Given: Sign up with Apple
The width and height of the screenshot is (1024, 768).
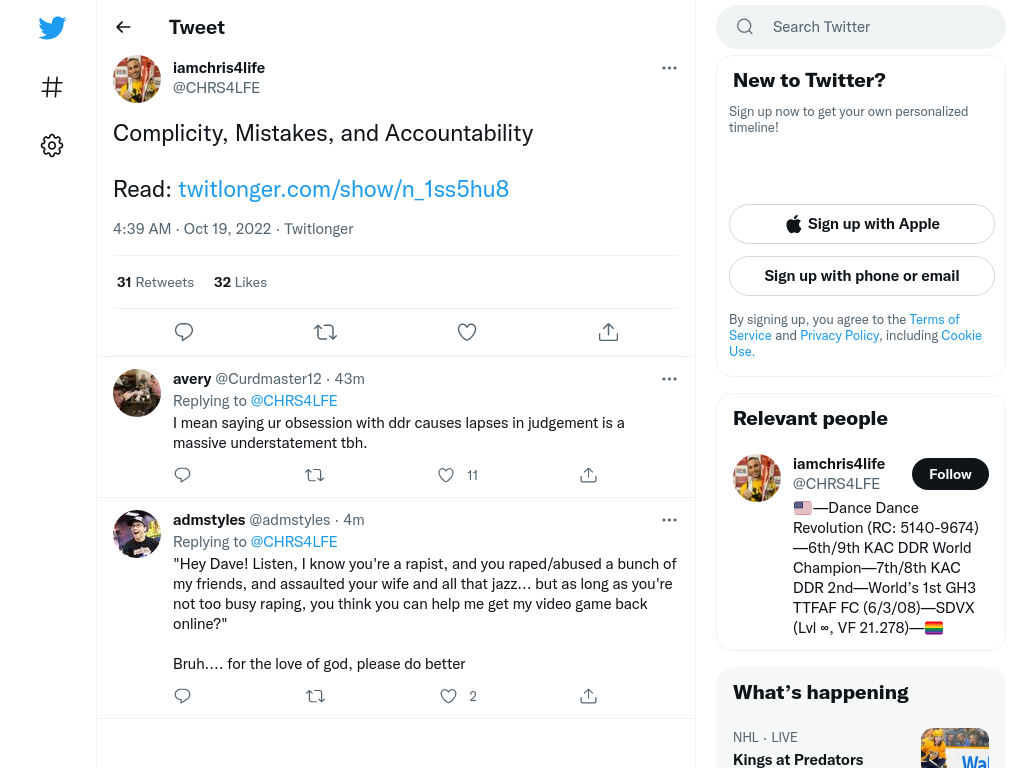Looking at the screenshot, I should tap(861, 224).
